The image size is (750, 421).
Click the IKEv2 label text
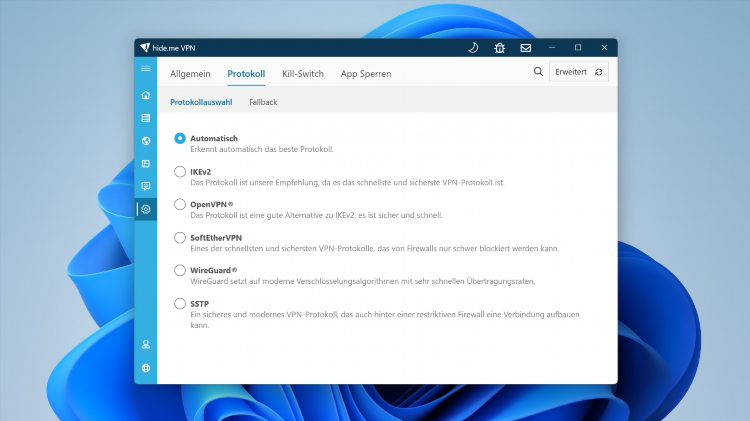200,172
